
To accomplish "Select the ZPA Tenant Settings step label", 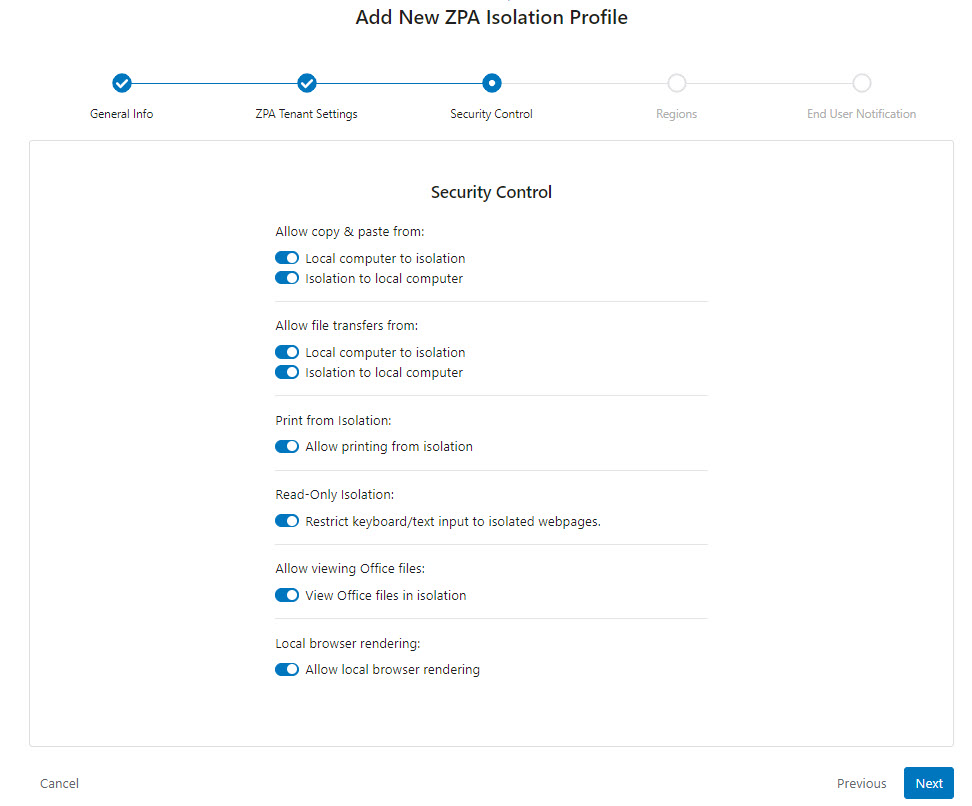I will click(x=306, y=113).
